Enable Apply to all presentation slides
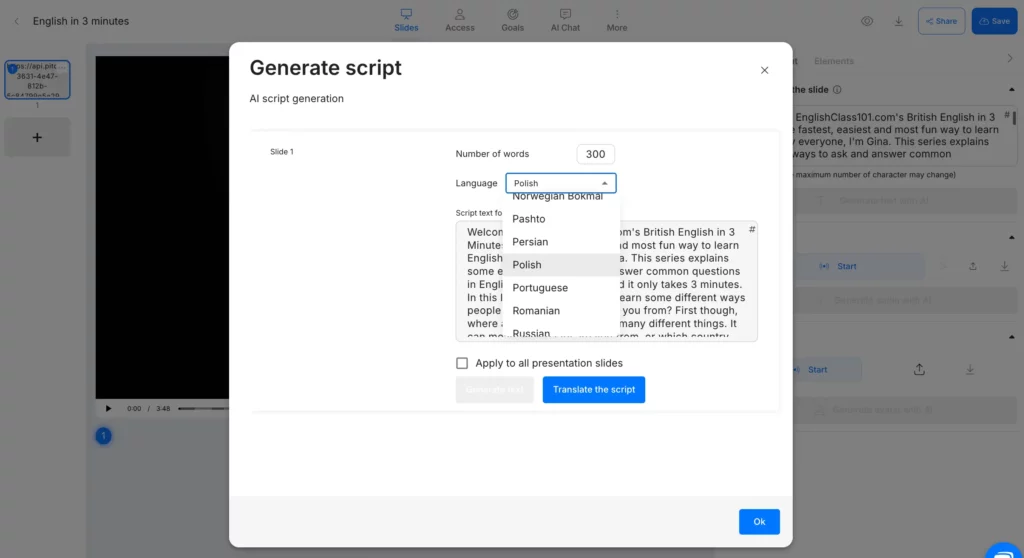Screen dimensions: 1024x558 462,363
